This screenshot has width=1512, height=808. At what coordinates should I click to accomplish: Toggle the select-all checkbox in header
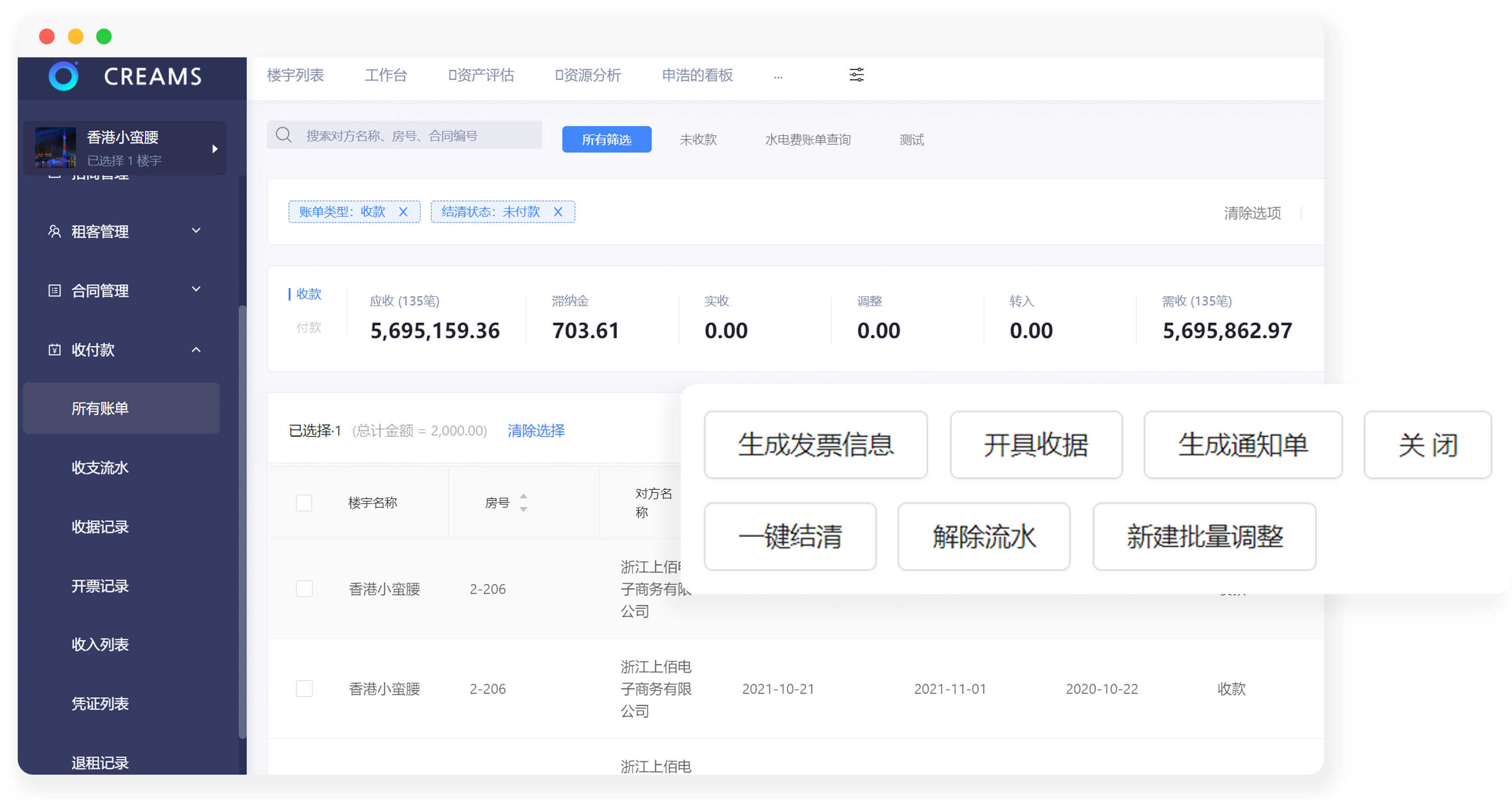click(x=304, y=503)
